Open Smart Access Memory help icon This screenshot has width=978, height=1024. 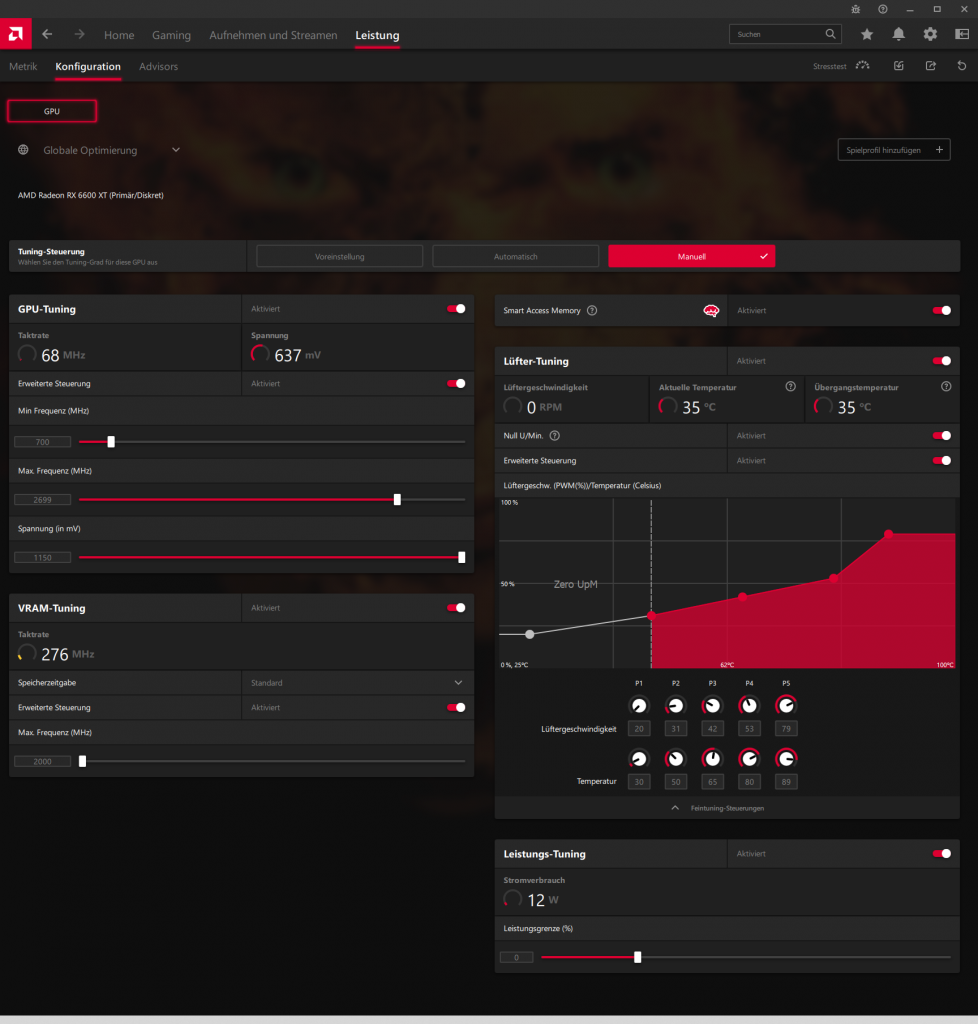pyautogui.click(x=592, y=311)
